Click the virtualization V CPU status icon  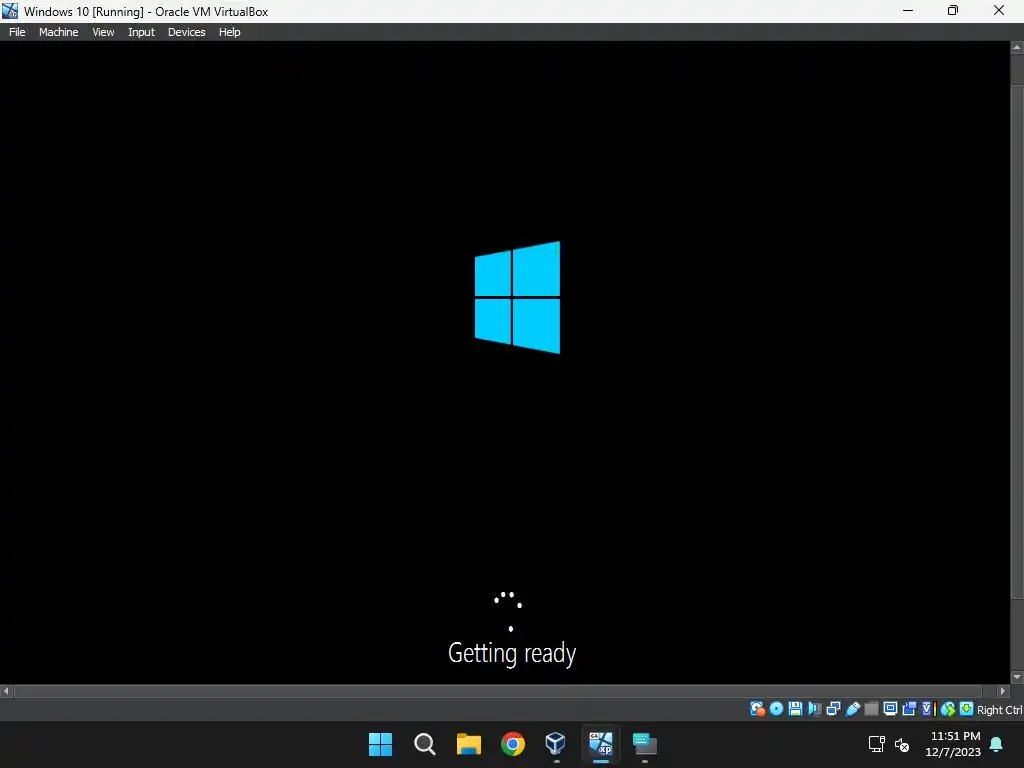point(929,709)
